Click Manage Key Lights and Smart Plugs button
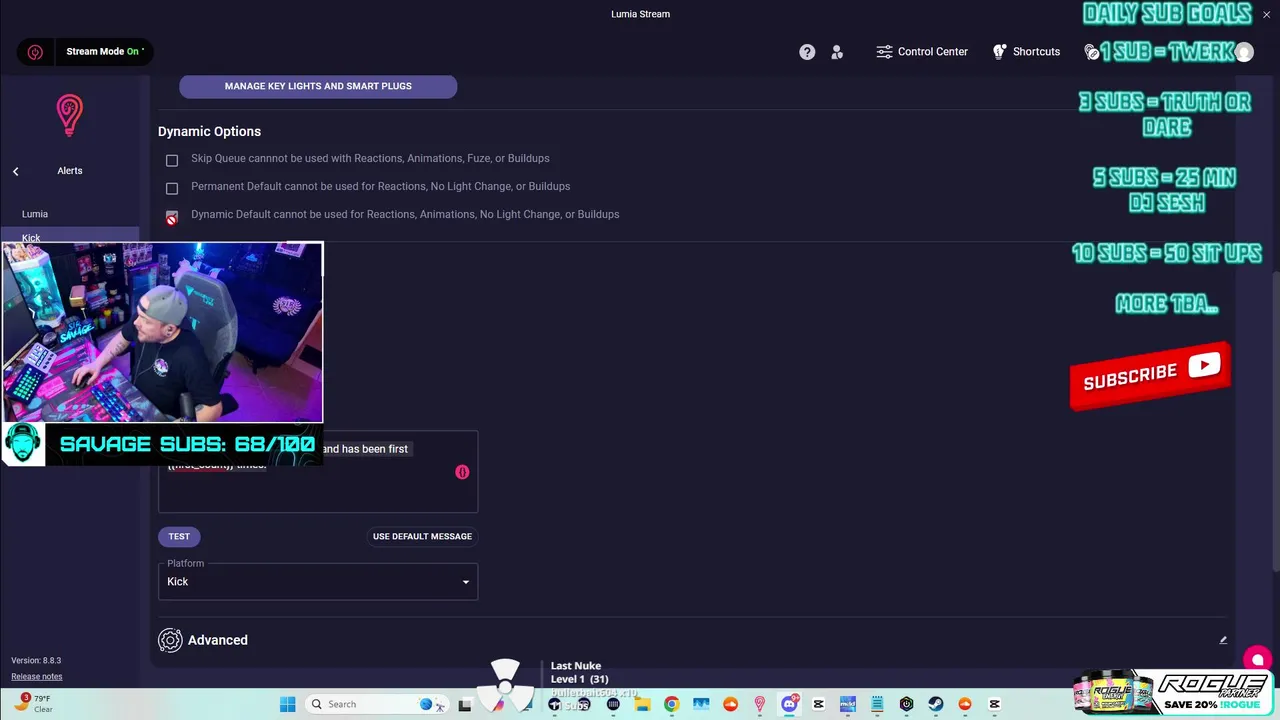The image size is (1280, 720). click(x=318, y=86)
